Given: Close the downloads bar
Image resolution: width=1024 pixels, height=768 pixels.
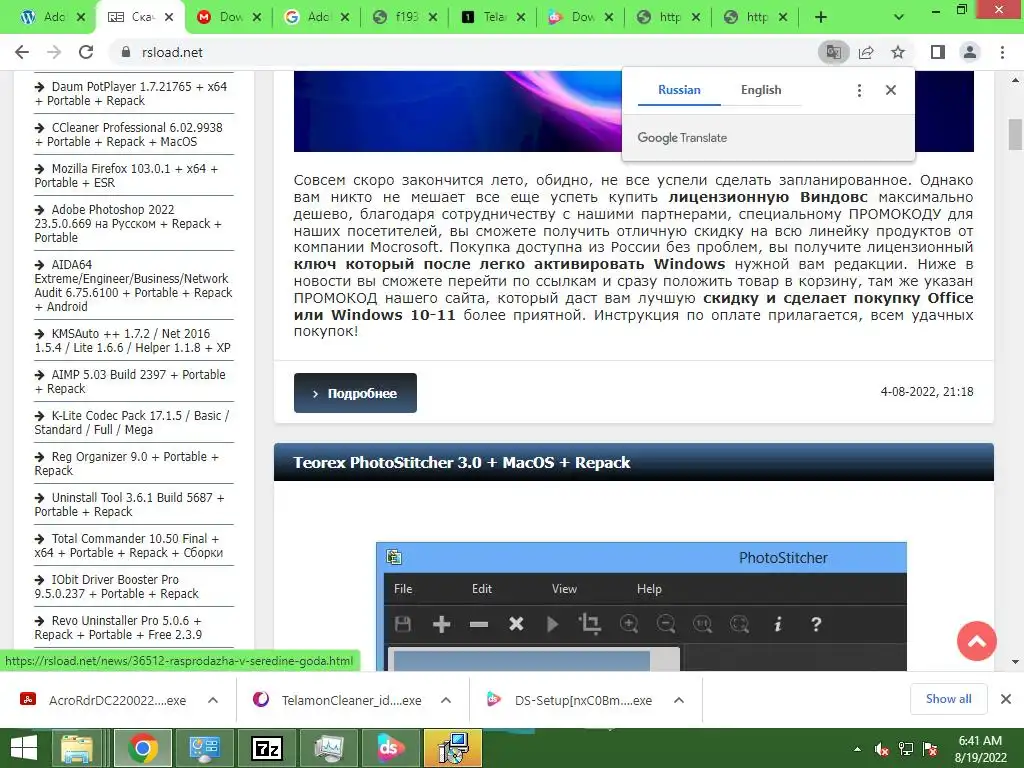Looking at the screenshot, I should pyautogui.click(x=1006, y=699).
